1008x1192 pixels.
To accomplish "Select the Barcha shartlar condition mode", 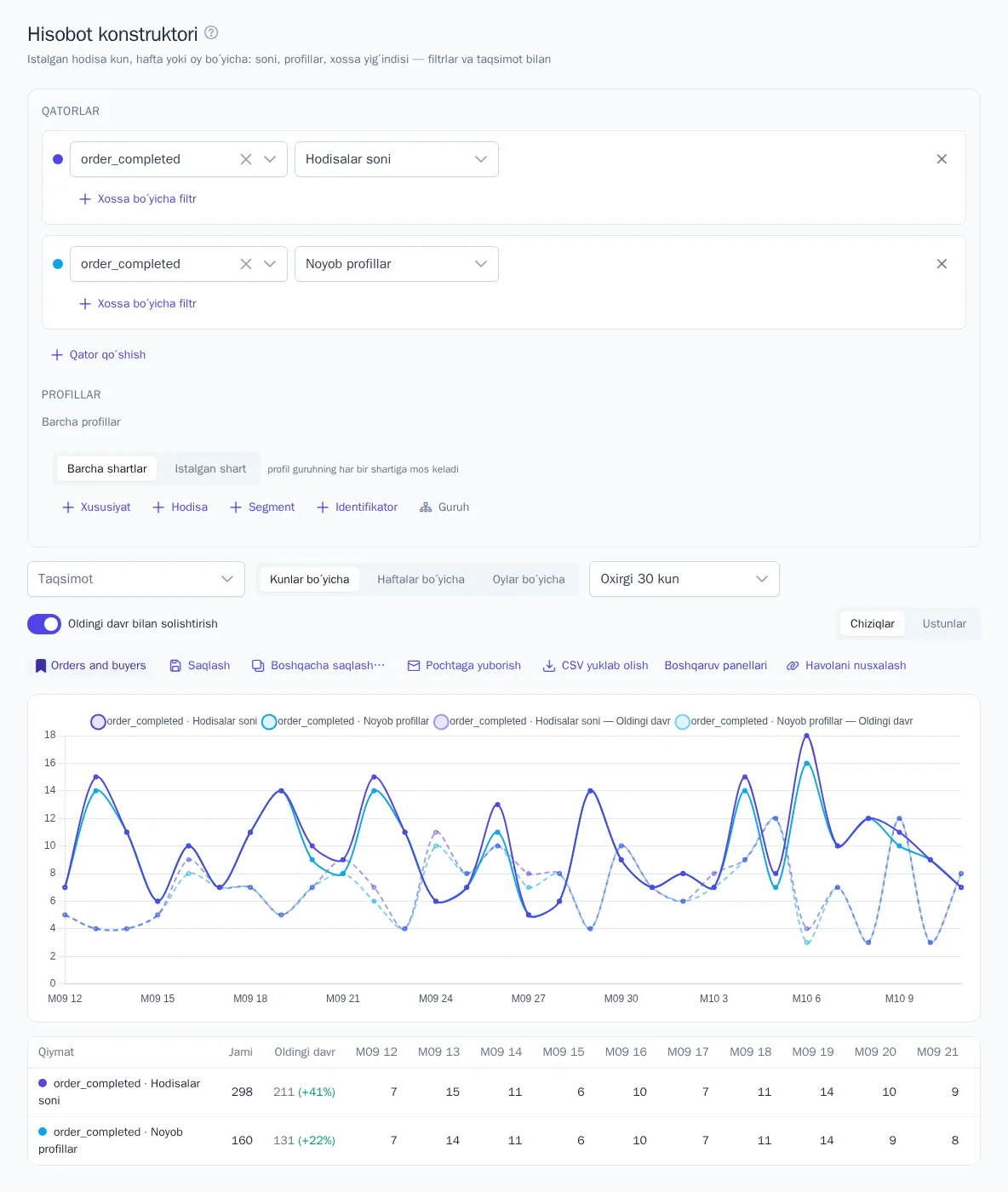I will point(107,469).
